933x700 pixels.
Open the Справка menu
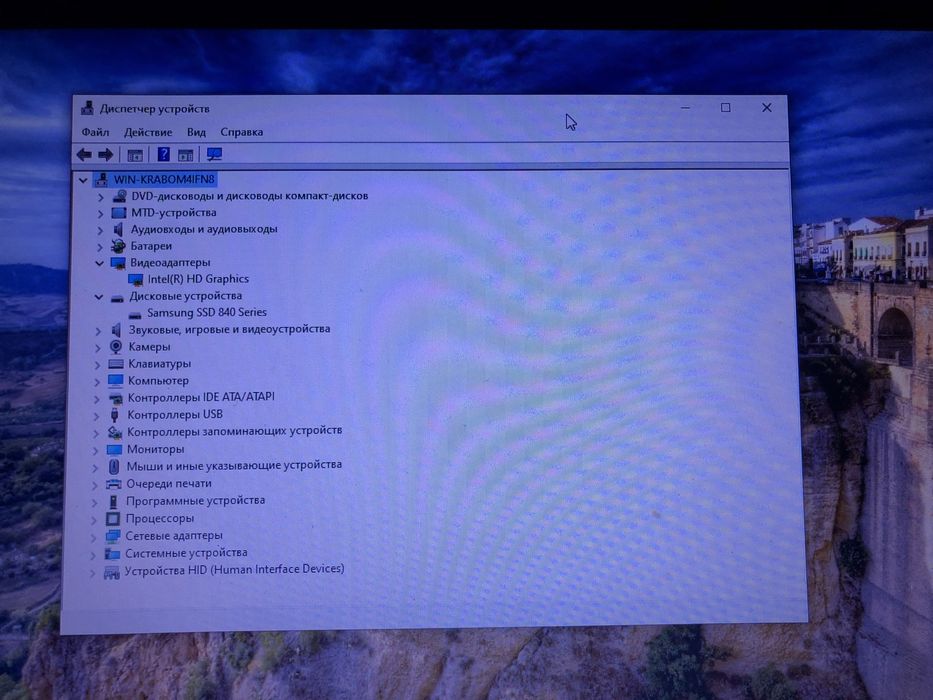[x=242, y=132]
